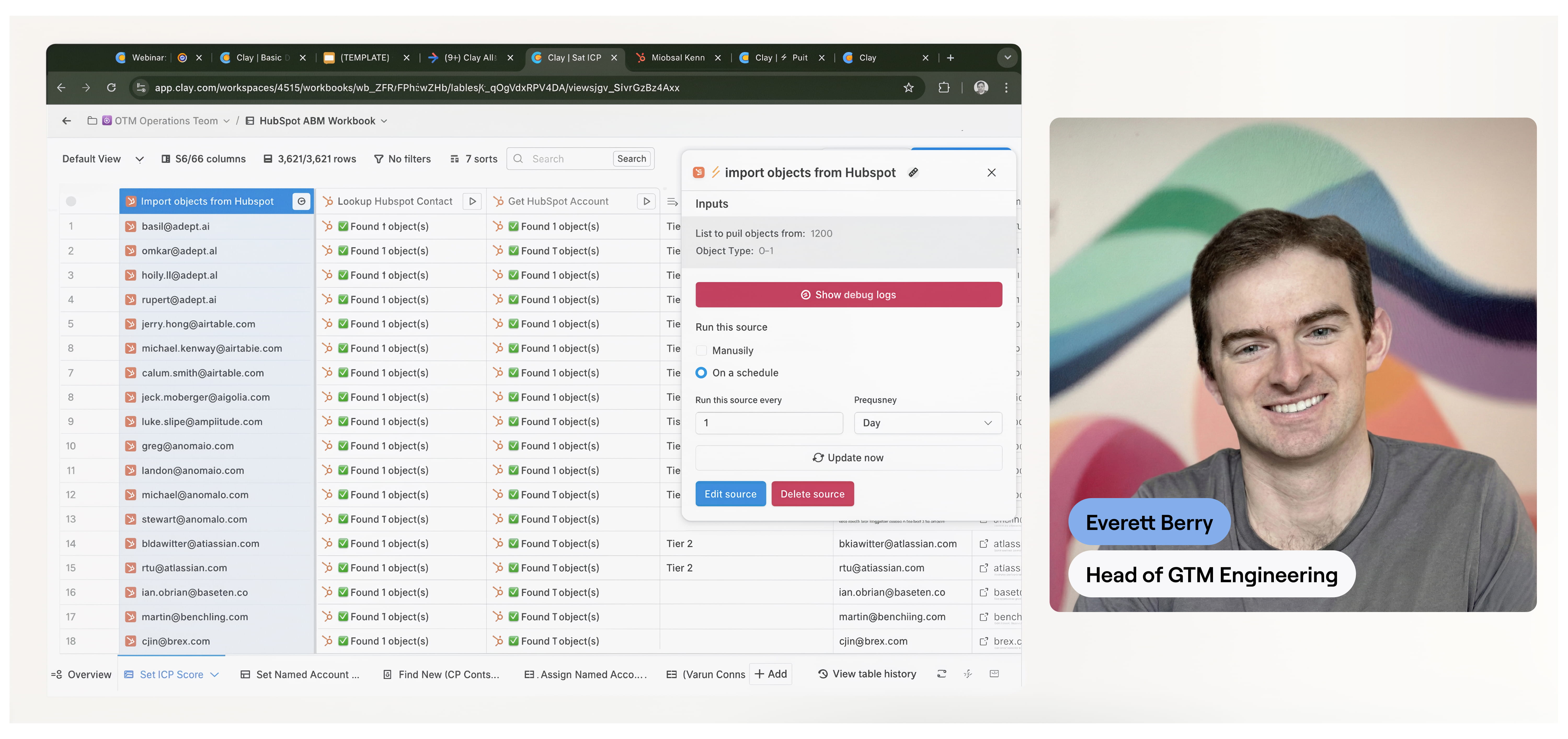This screenshot has height=739, width=1568.
Task: Select the On a schedule radio button
Action: [x=701, y=373]
